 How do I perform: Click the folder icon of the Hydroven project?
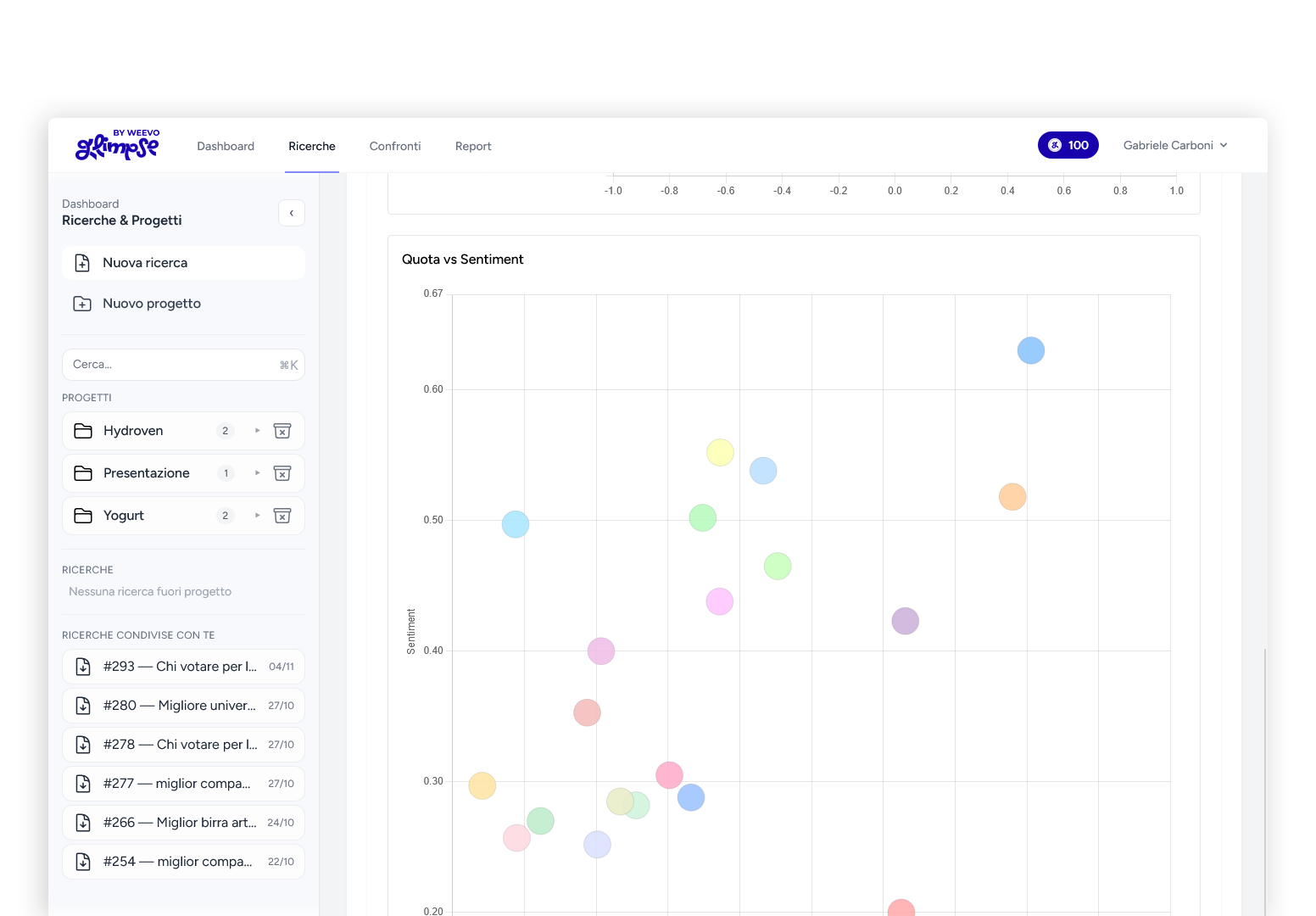click(83, 430)
